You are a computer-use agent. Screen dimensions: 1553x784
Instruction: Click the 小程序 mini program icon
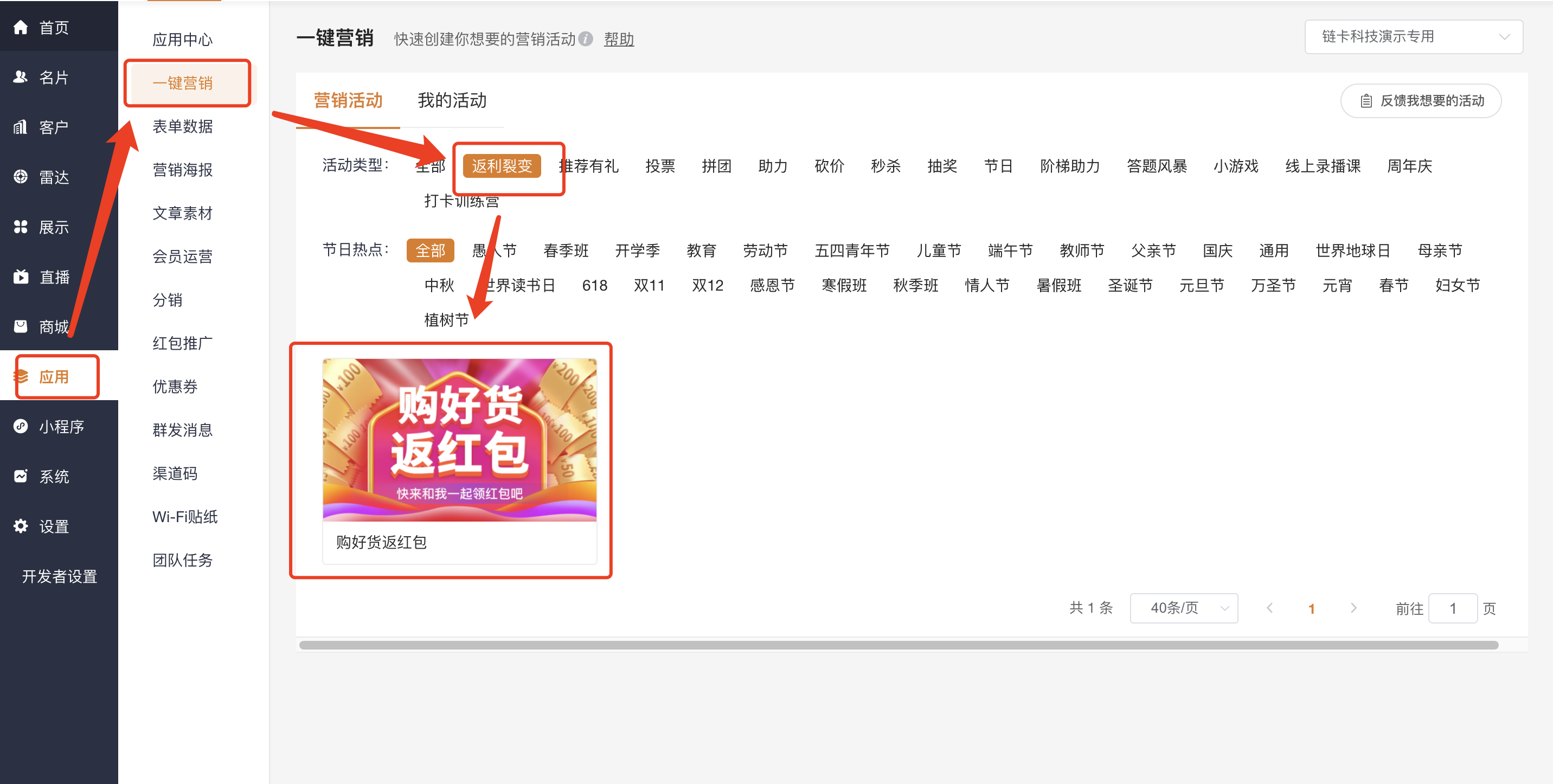click(21, 426)
